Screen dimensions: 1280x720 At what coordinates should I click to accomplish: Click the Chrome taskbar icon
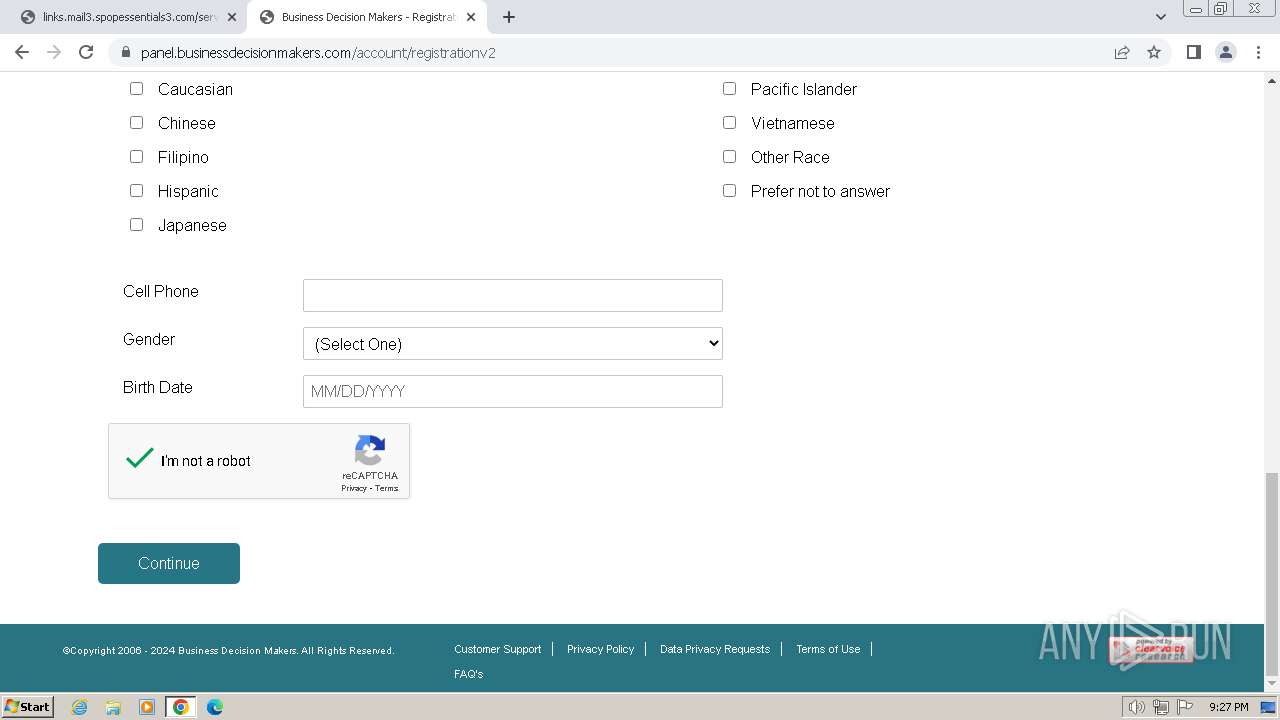181,707
